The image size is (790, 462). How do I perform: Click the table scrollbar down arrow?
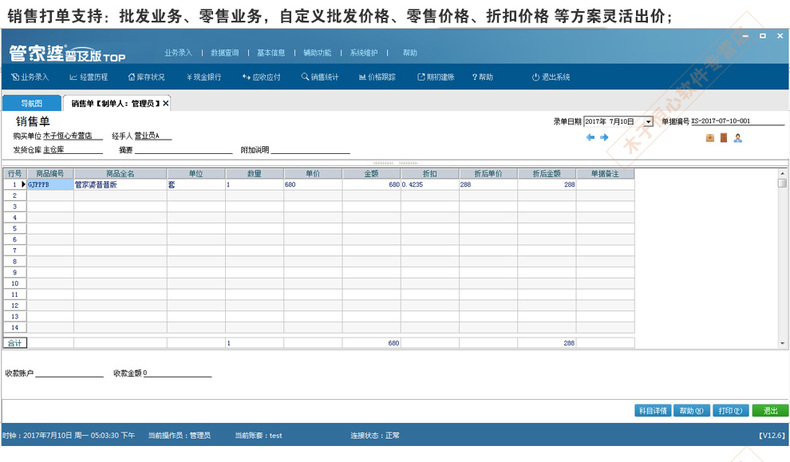(x=782, y=344)
